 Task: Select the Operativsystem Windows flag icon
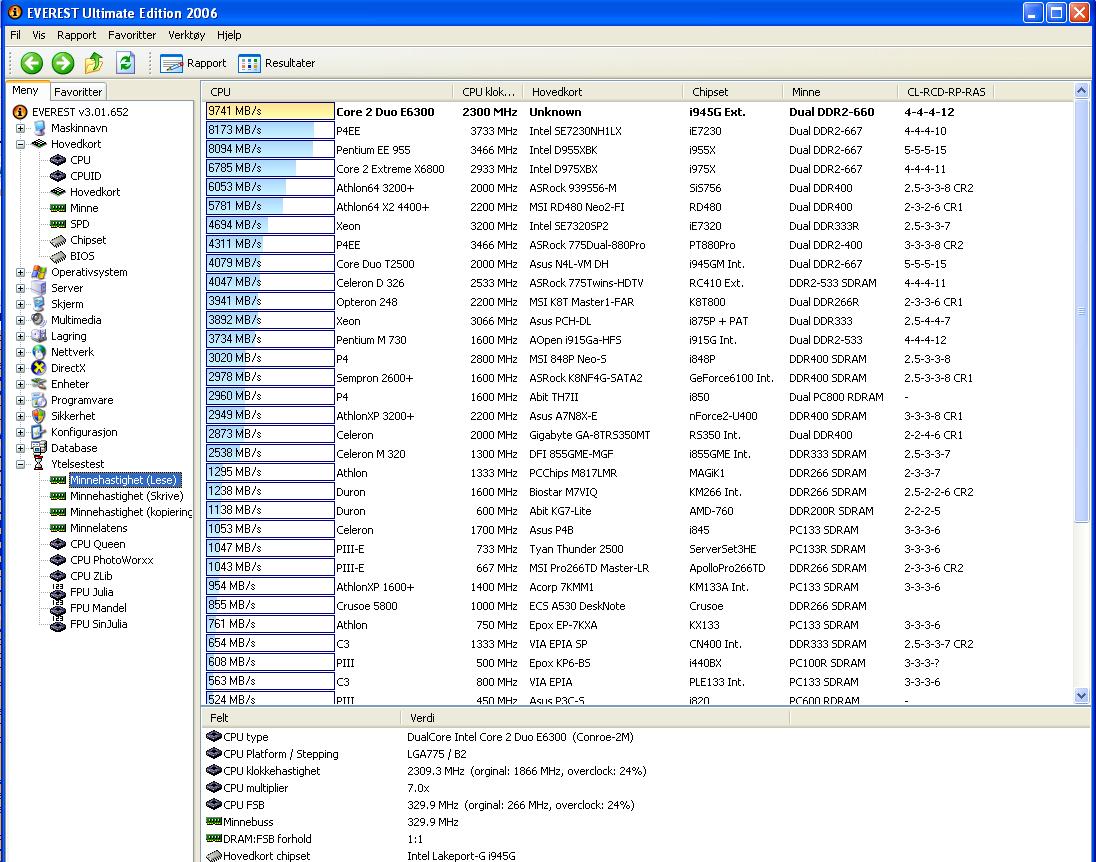click(39, 272)
